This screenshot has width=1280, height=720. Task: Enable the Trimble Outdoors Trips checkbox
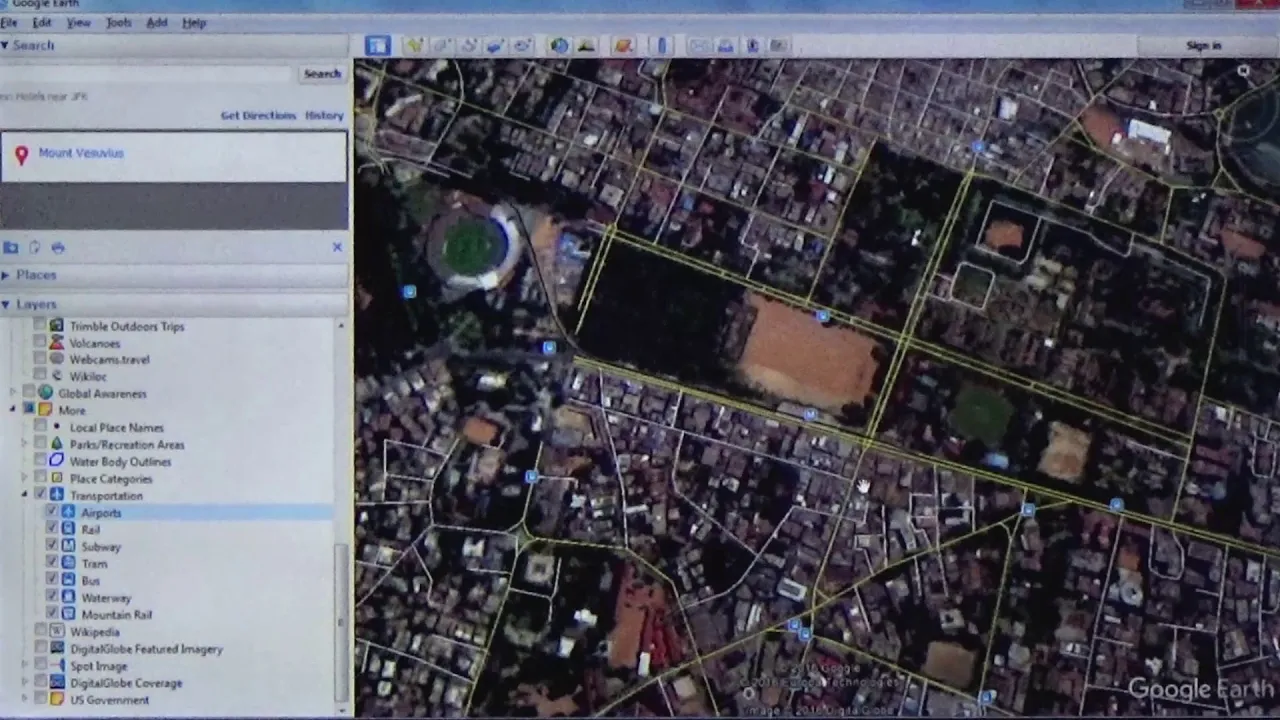(x=40, y=326)
